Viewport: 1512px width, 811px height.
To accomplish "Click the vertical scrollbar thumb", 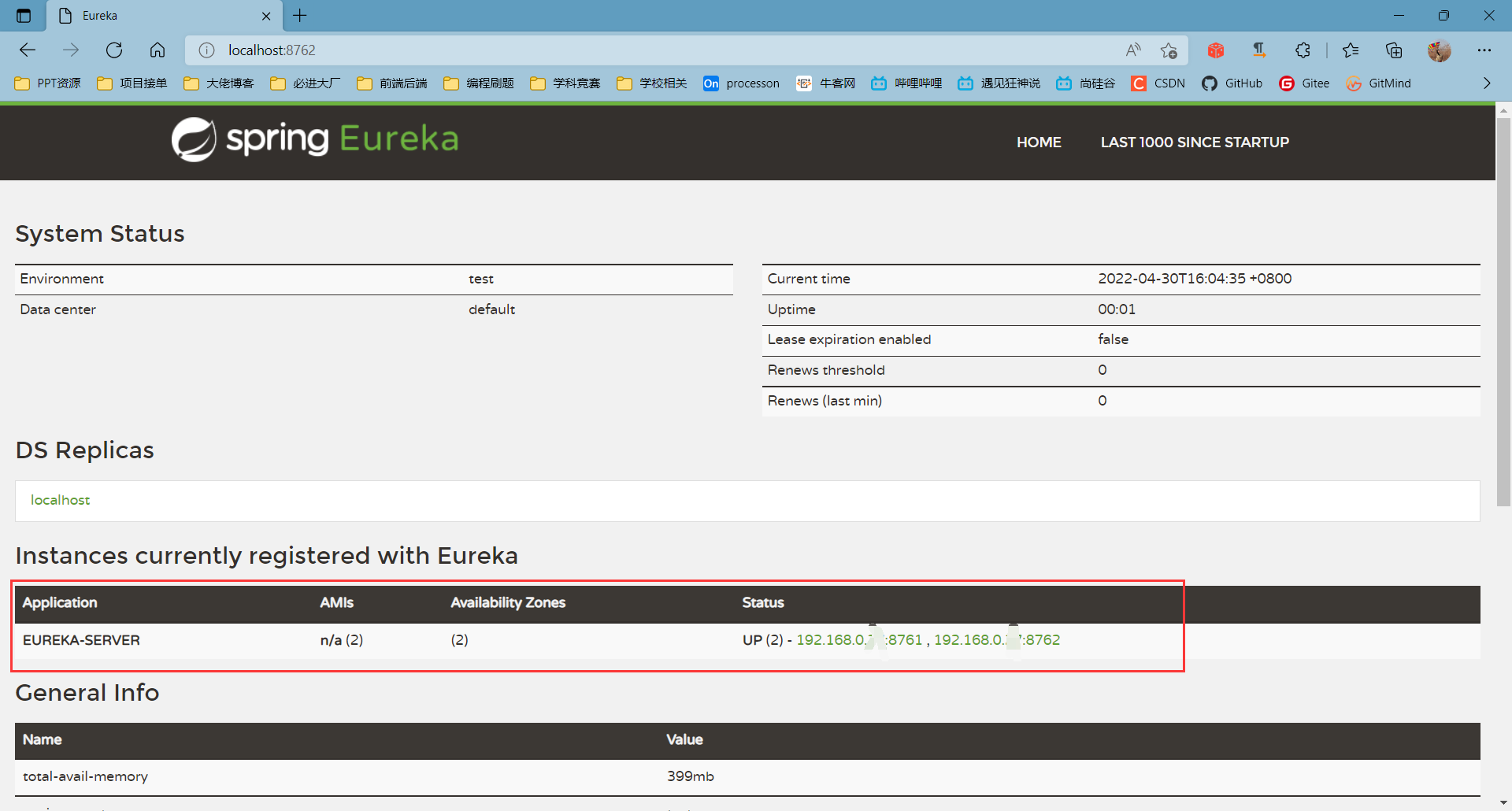I will (x=1503, y=311).
